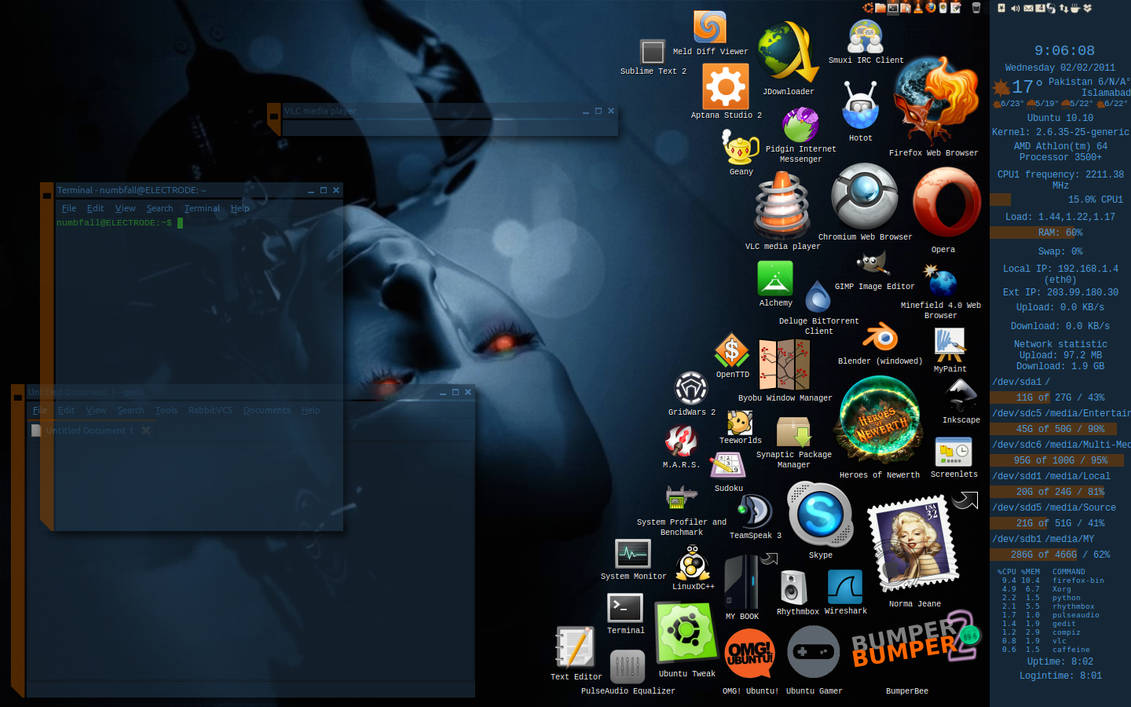Launch the Screenlets icon
This screenshot has width=1131, height=707.
tap(953, 452)
